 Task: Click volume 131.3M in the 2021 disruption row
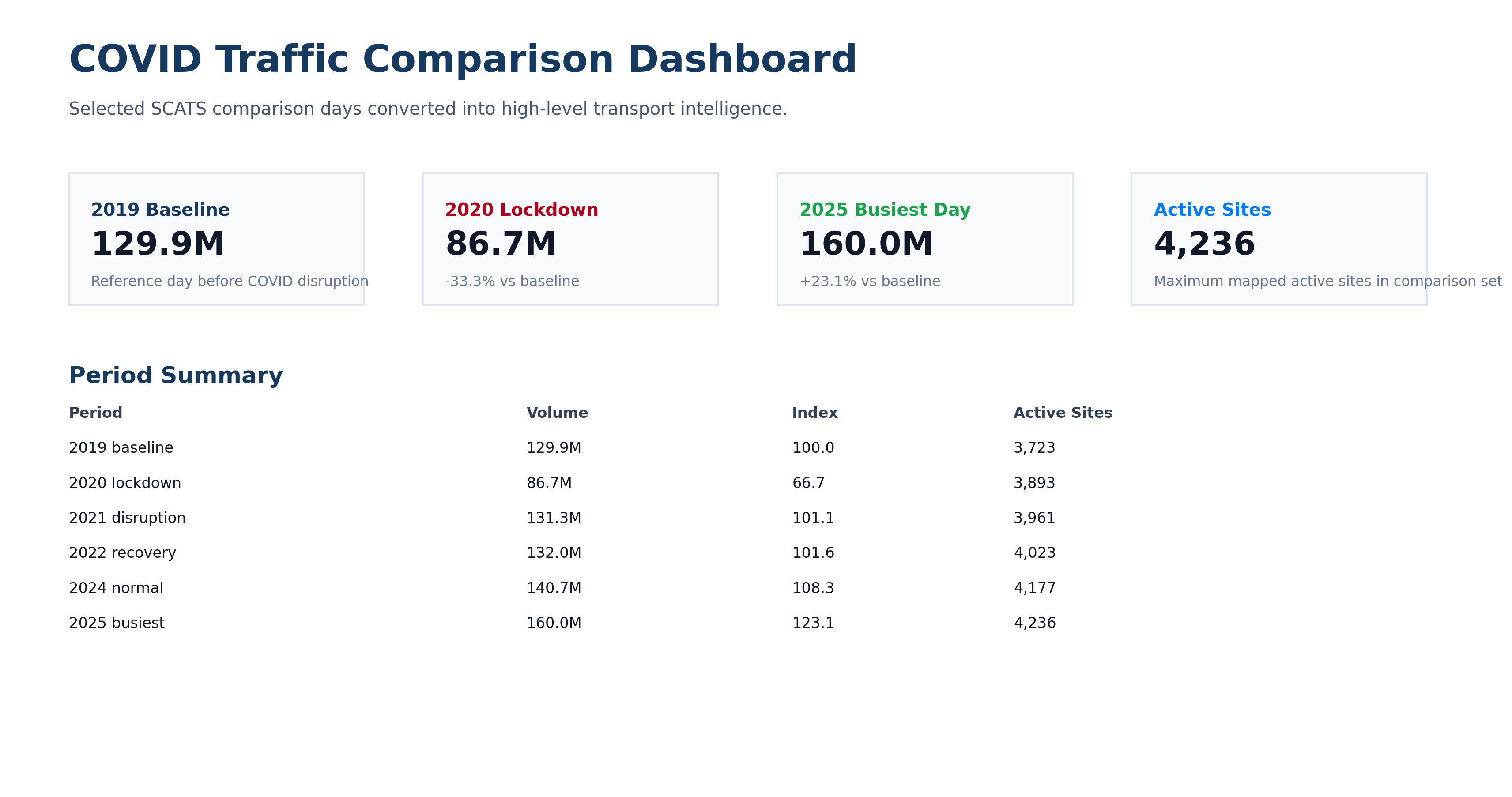point(554,518)
